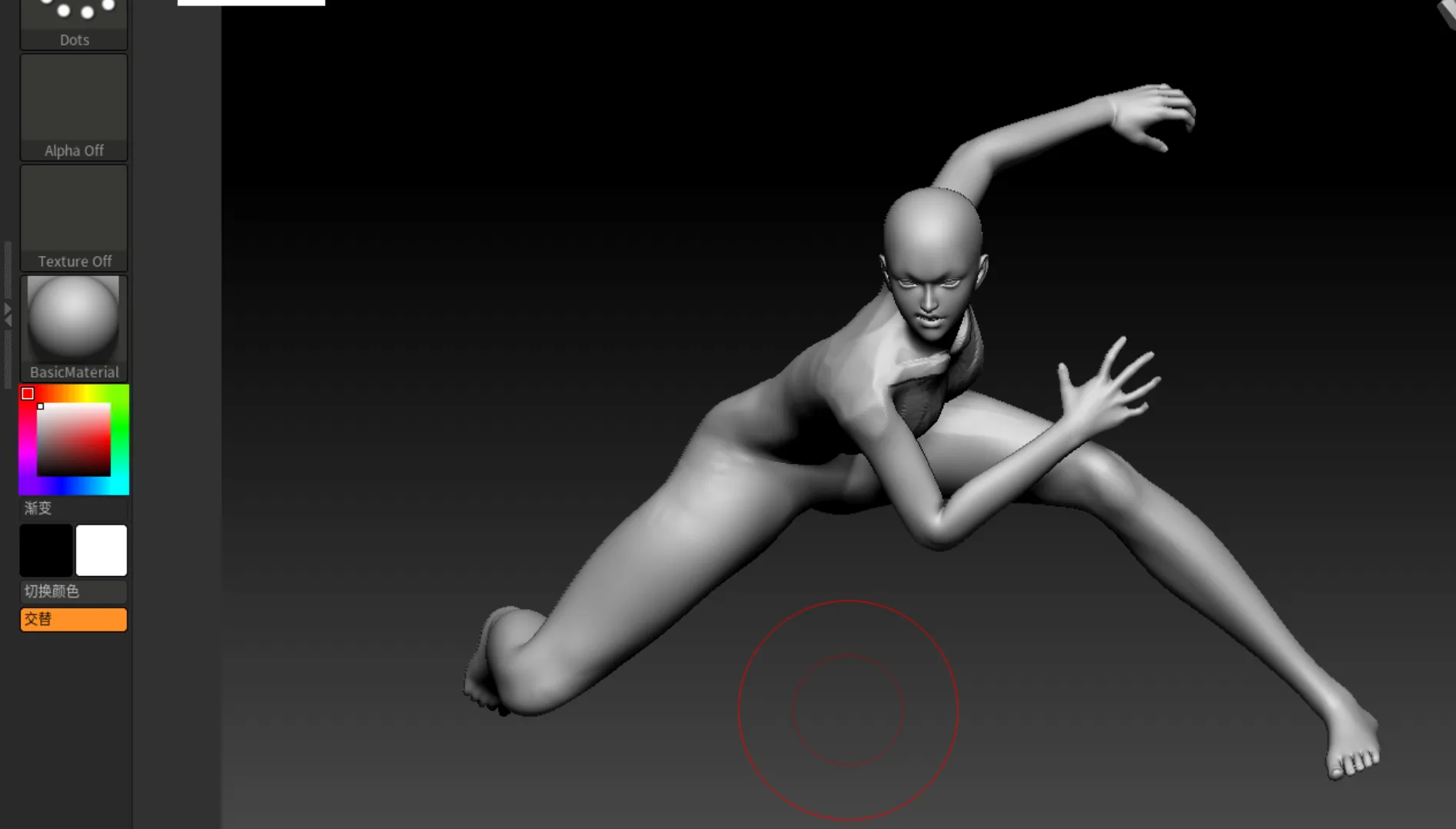Viewport: 1456px width, 829px height.
Task: Click the white bar at the top
Action: tap(251, 3)
